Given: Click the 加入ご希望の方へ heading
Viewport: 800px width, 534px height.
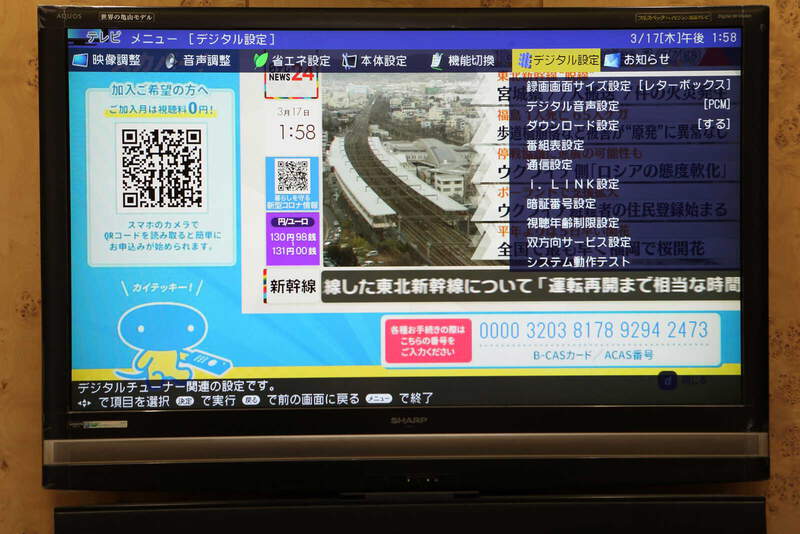Looking at the screenshot, I should (x=160, y=90).
